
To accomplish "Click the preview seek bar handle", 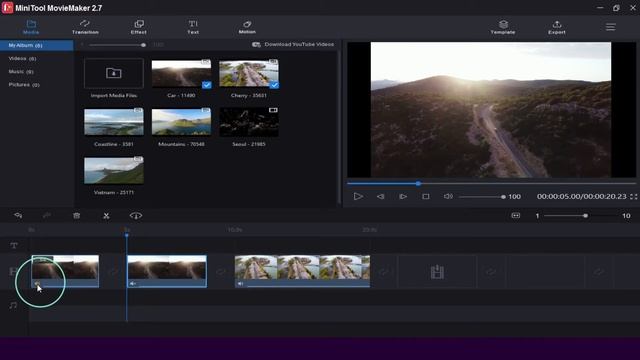I will click(418, 184).
